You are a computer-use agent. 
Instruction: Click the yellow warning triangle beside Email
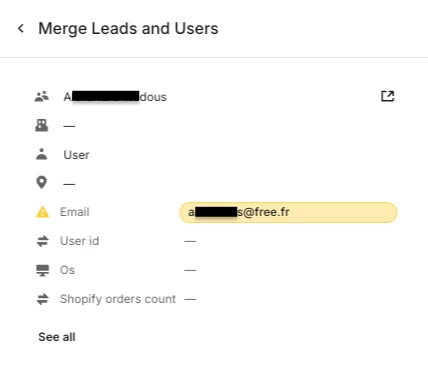point(42,212)
